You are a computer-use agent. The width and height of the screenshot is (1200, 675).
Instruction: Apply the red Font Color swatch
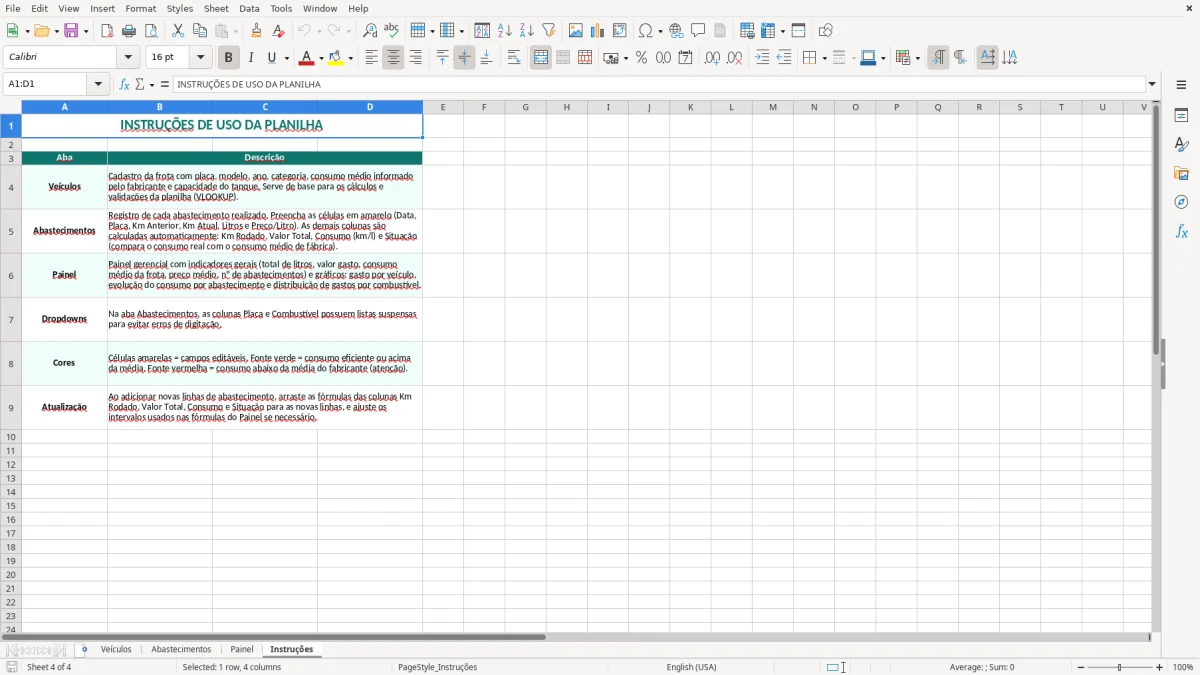click(x=307, y=58)
